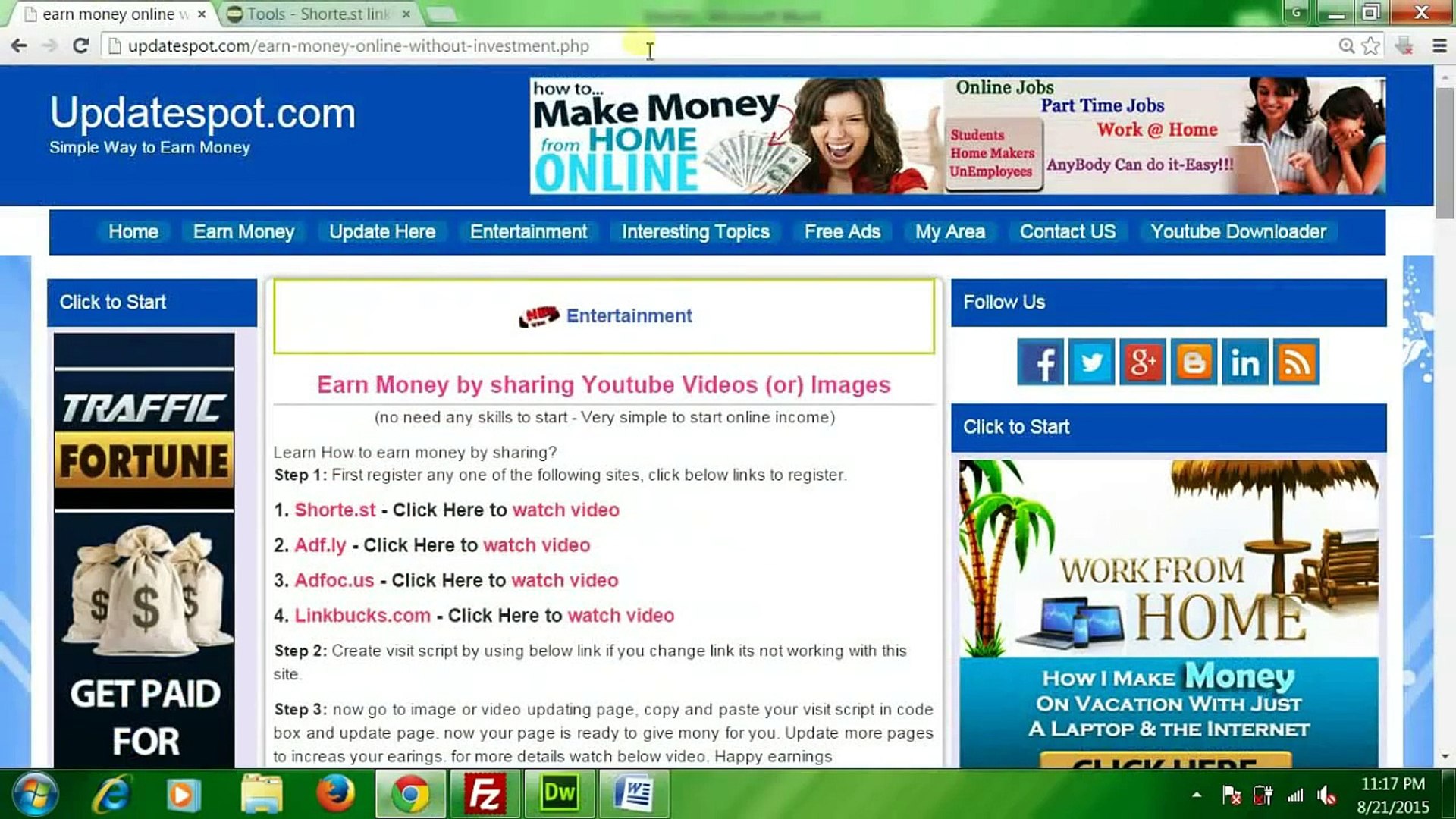1456x819 pixels.
Task: Click the taskbar clock showing 11:17 PM
Action: coord(1392,795)
